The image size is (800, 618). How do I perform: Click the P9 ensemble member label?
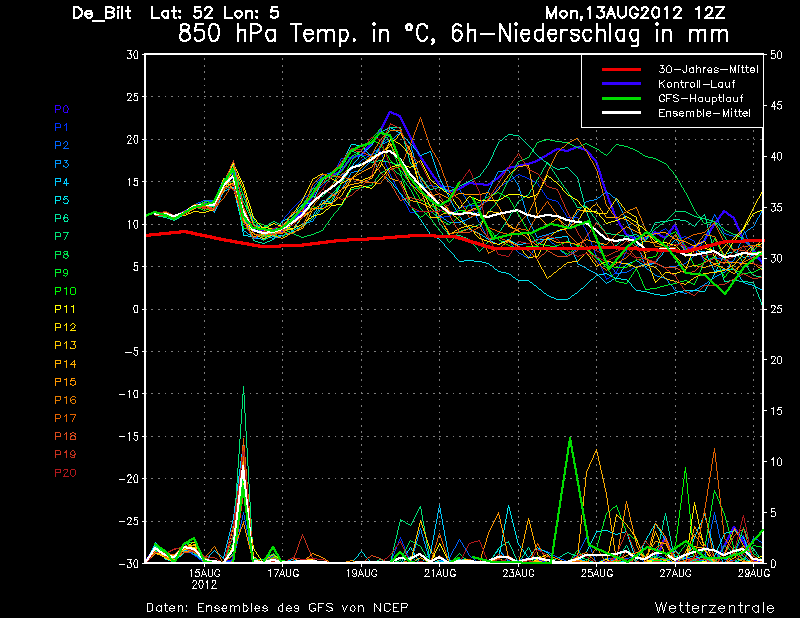(x=62, y=273)
